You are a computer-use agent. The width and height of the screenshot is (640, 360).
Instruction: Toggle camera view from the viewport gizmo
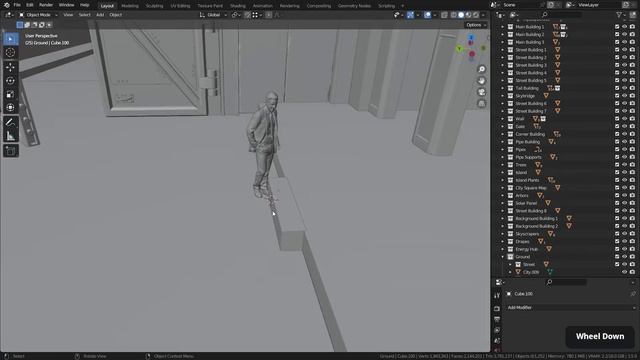[482, 92]
